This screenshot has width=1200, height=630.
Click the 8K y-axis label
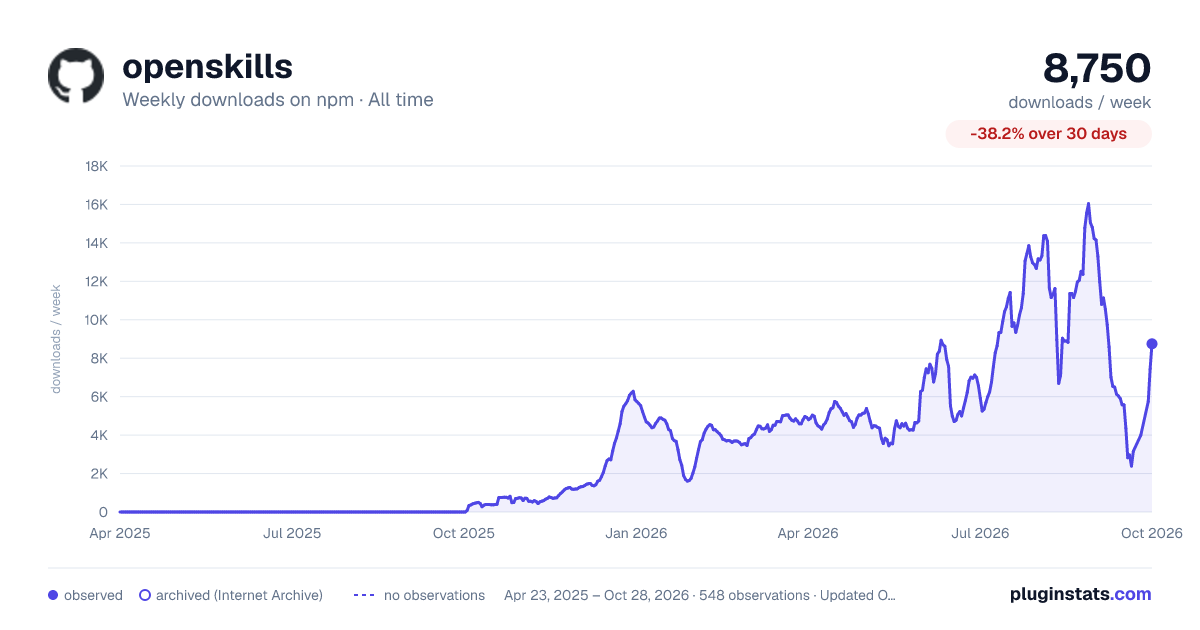click(x=99, y=358)
